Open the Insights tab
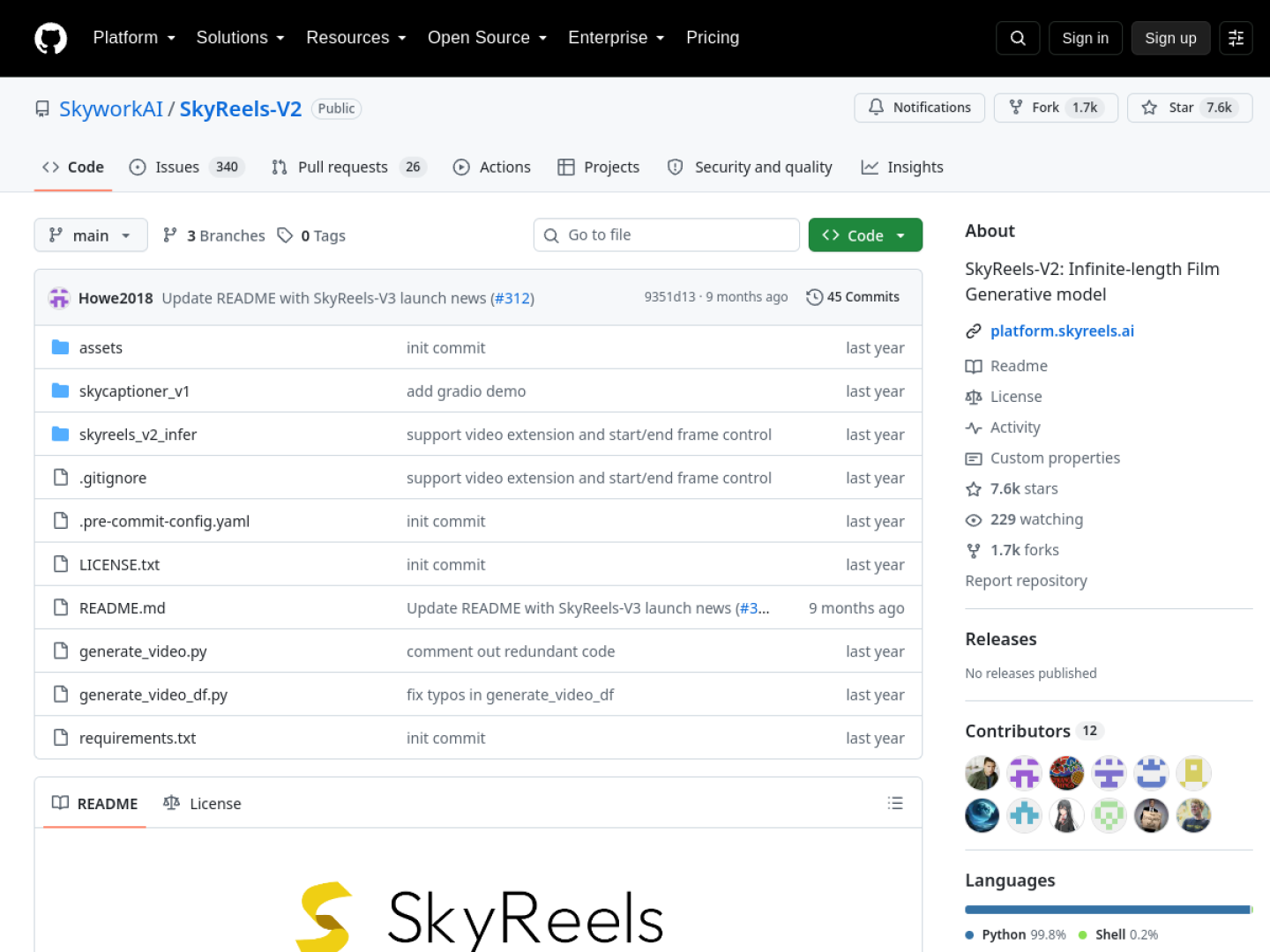Screen dimensions: 1270x952 point(902,167)
